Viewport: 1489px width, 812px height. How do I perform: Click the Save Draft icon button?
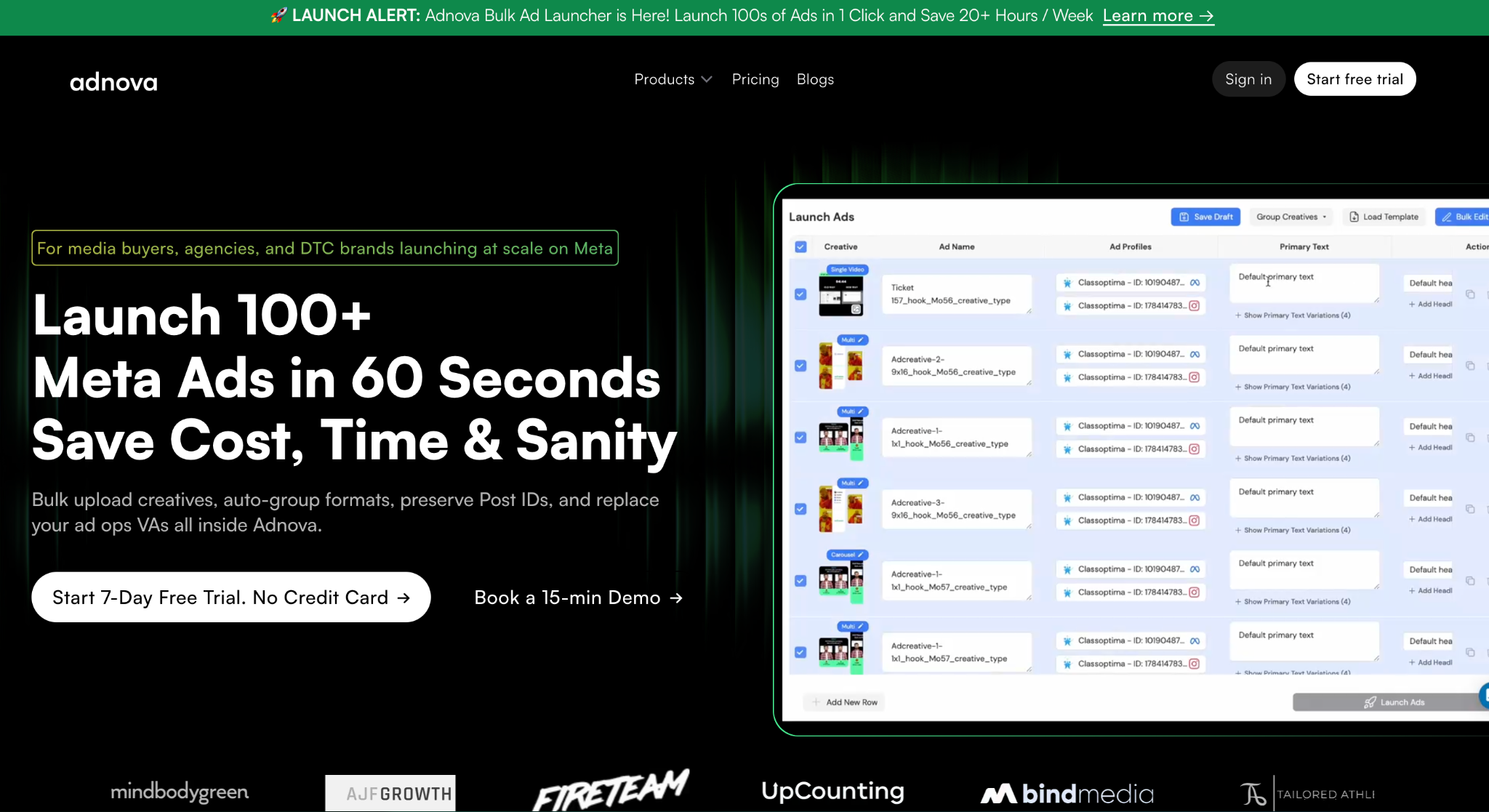pyautogui.click(x=1185, y=217)
